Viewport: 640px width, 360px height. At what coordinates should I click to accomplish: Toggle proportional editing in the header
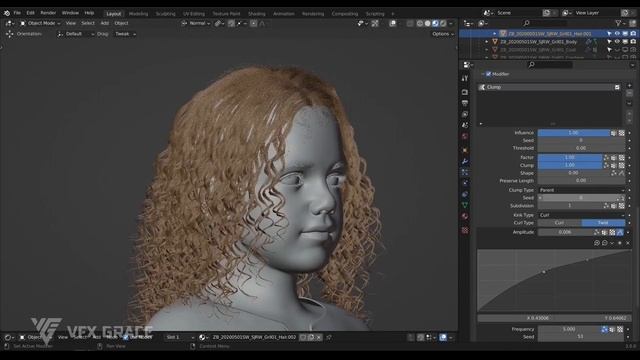[x=253, y=23]
